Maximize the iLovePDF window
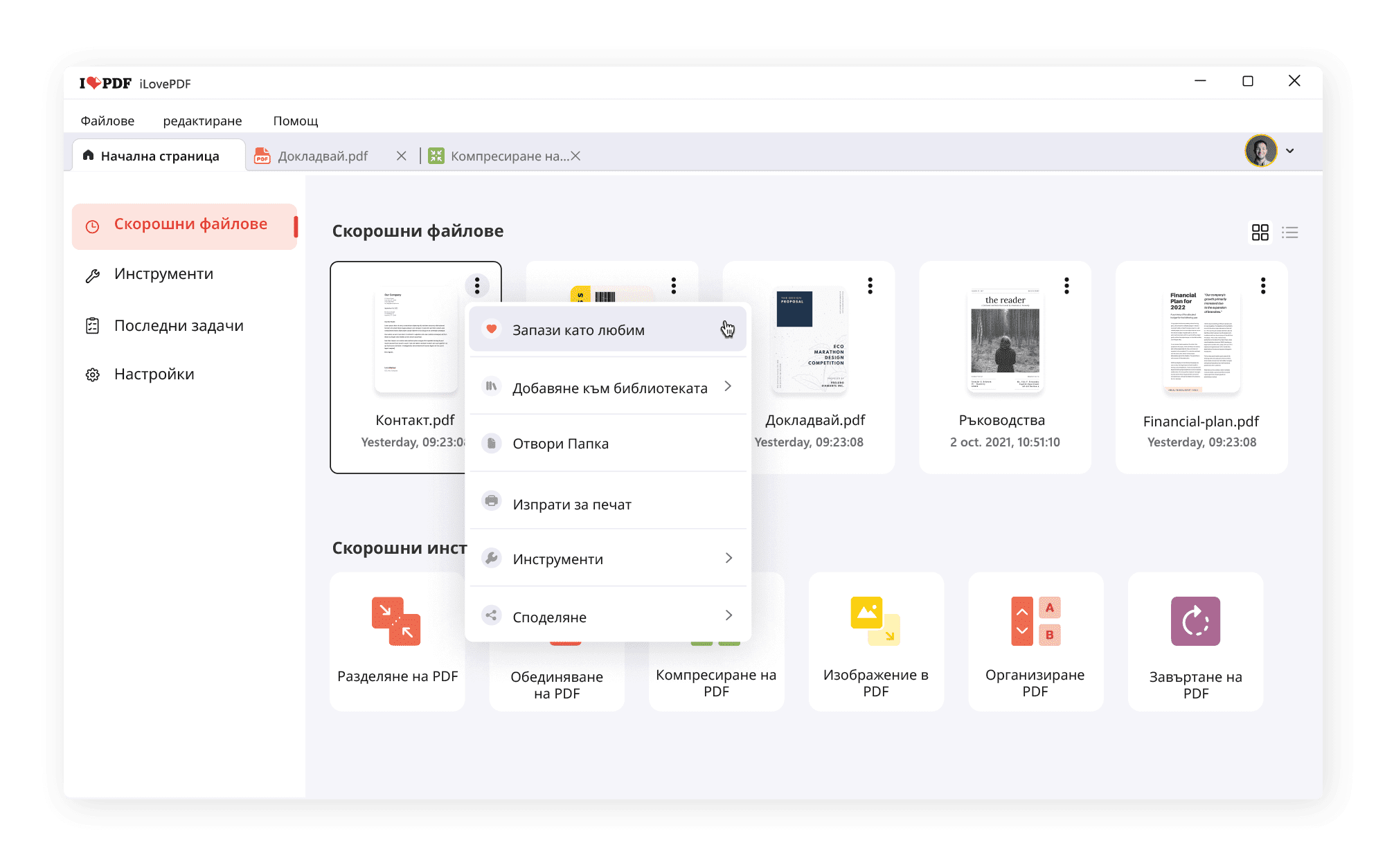 (x=1248, y=81)
